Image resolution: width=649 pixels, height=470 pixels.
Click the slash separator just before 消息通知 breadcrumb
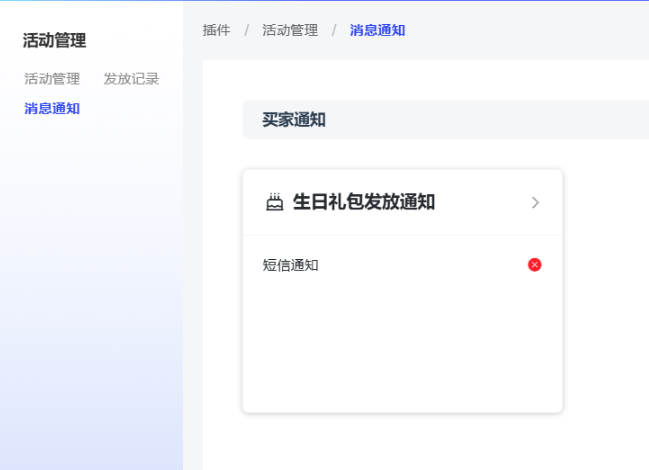click(334, 30)
